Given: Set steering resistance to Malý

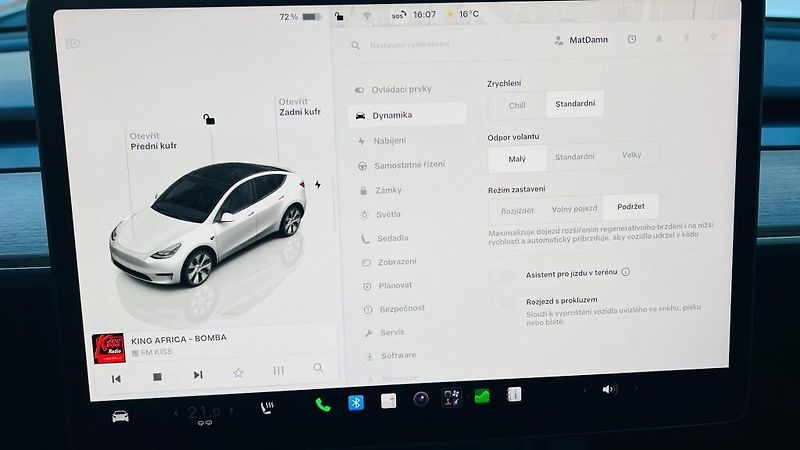Looking at the screenshot, I should [517, 159].
